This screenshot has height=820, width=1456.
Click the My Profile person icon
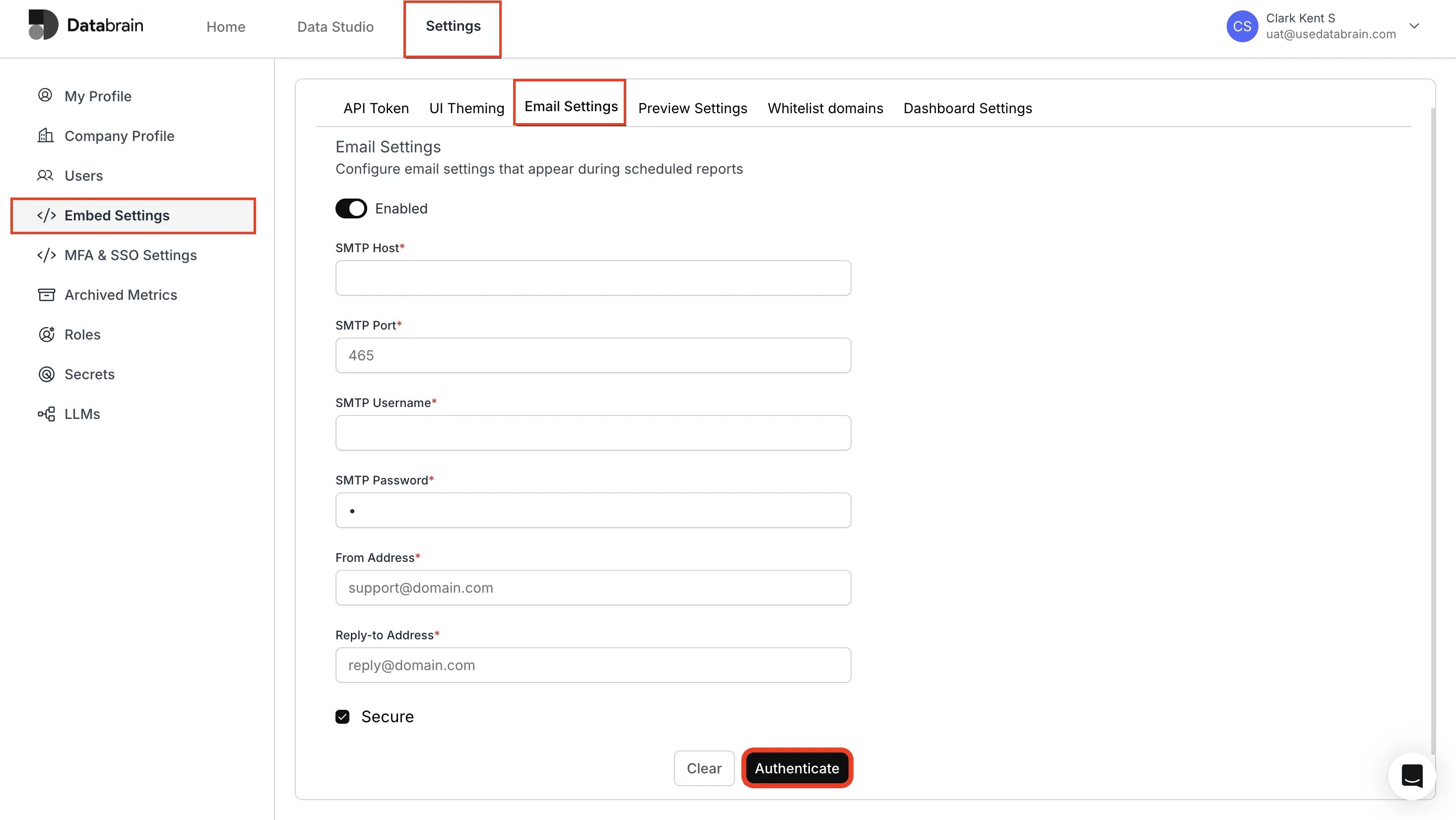point(45,95)
